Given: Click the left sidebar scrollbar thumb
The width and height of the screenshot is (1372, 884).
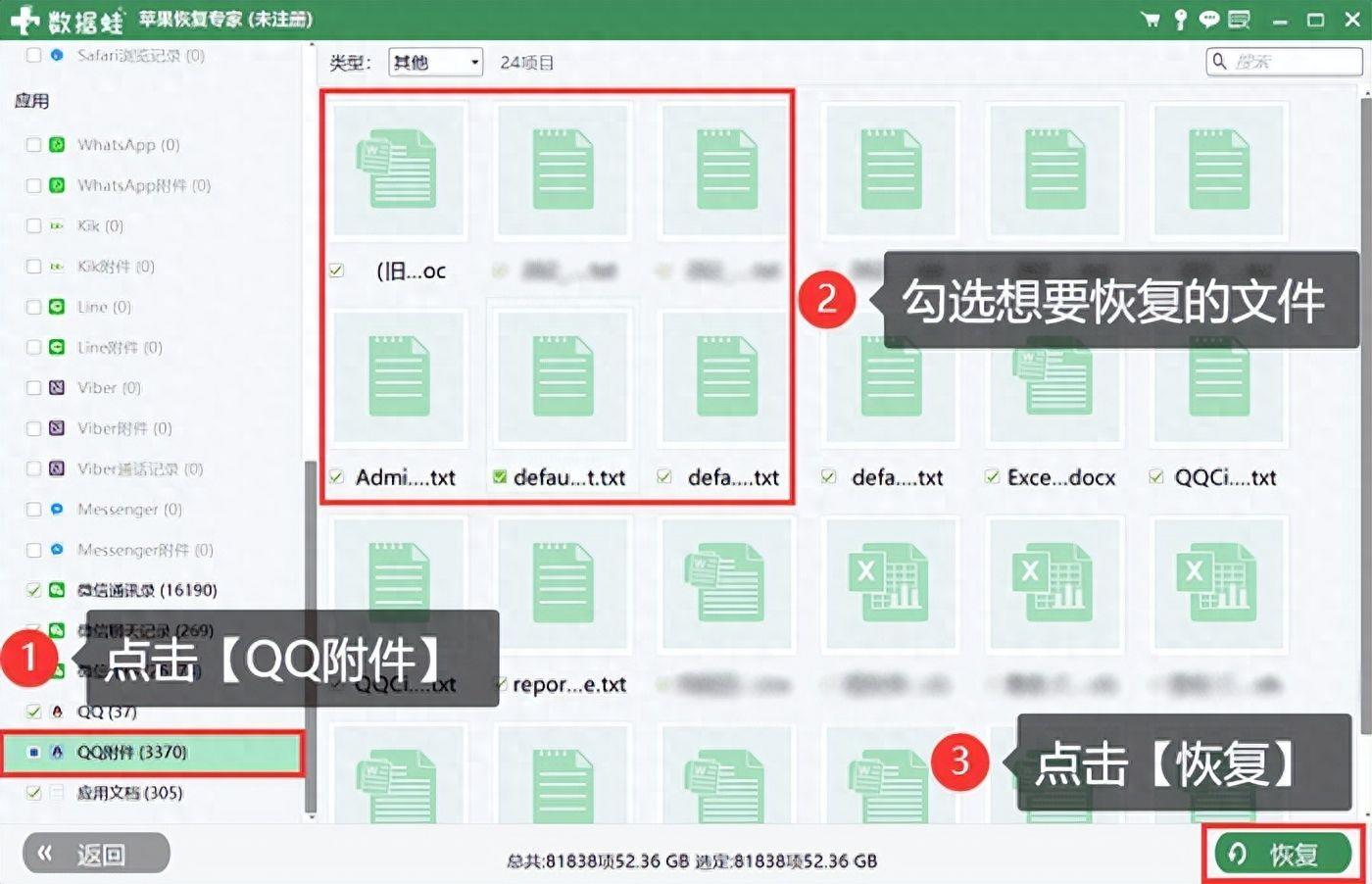Looking at the screenshot, I should tap(311, 636).
